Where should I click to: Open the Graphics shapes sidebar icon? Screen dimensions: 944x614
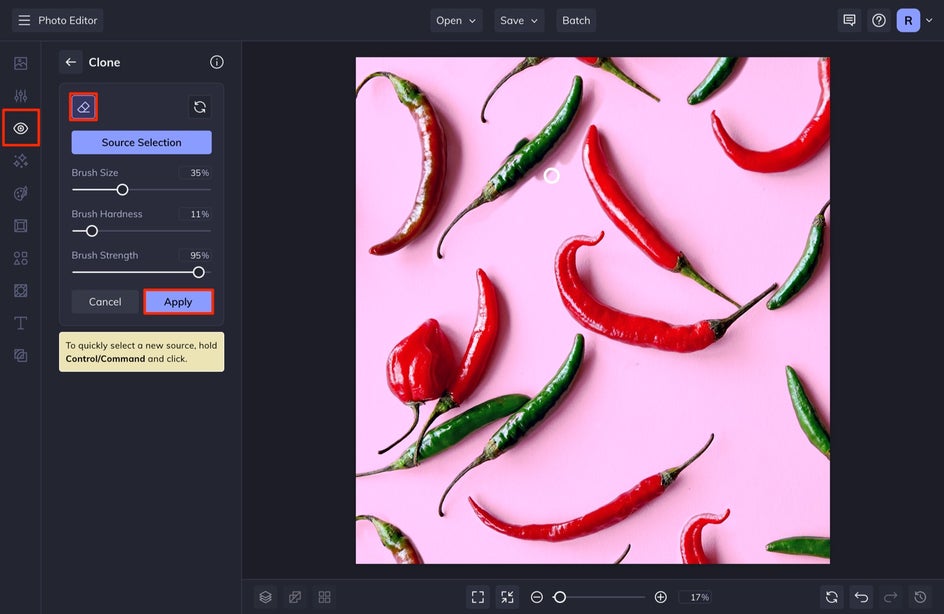click(x=20, y=258)
